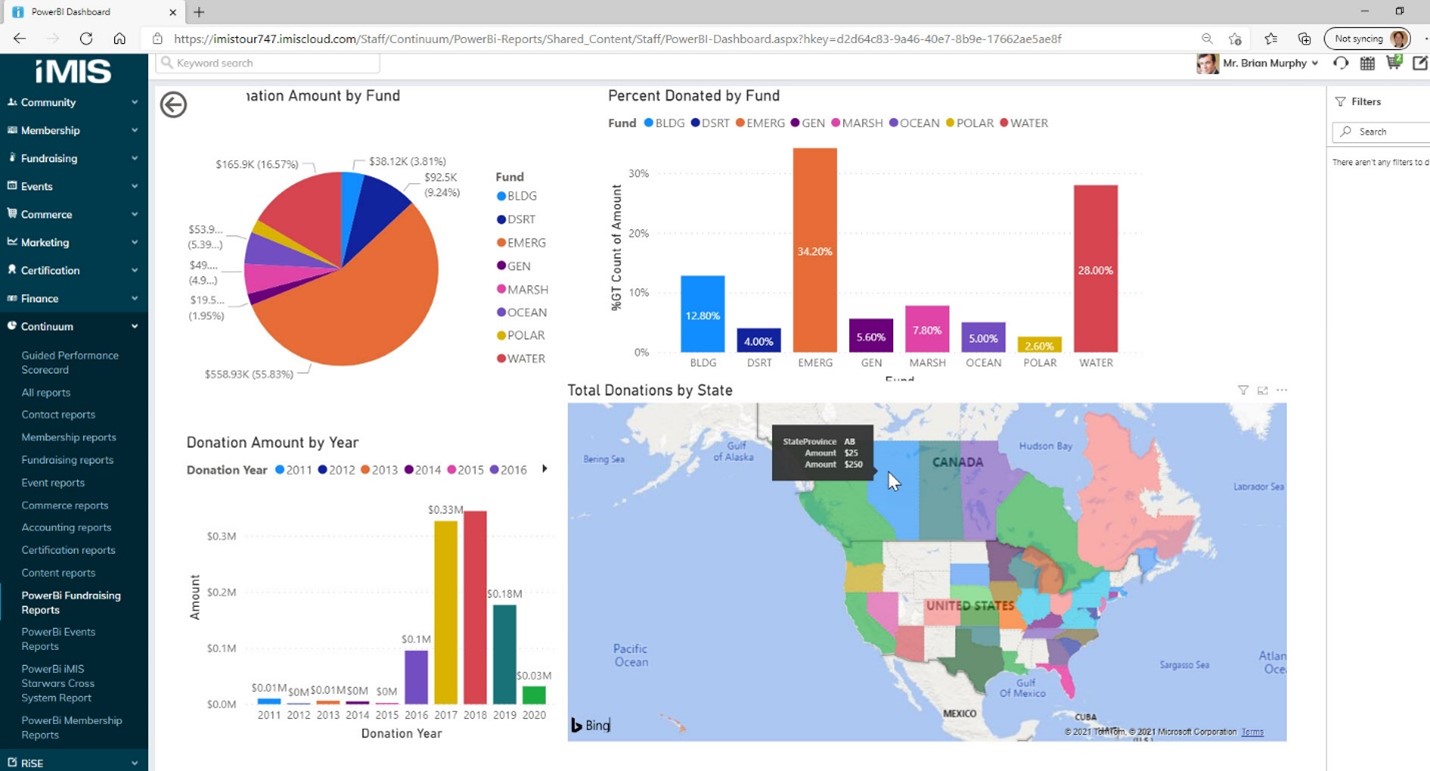Viewport: 1430px width, 771px height.
Task: Select BLDG in pie chart legend
Action: click(517, 196)
